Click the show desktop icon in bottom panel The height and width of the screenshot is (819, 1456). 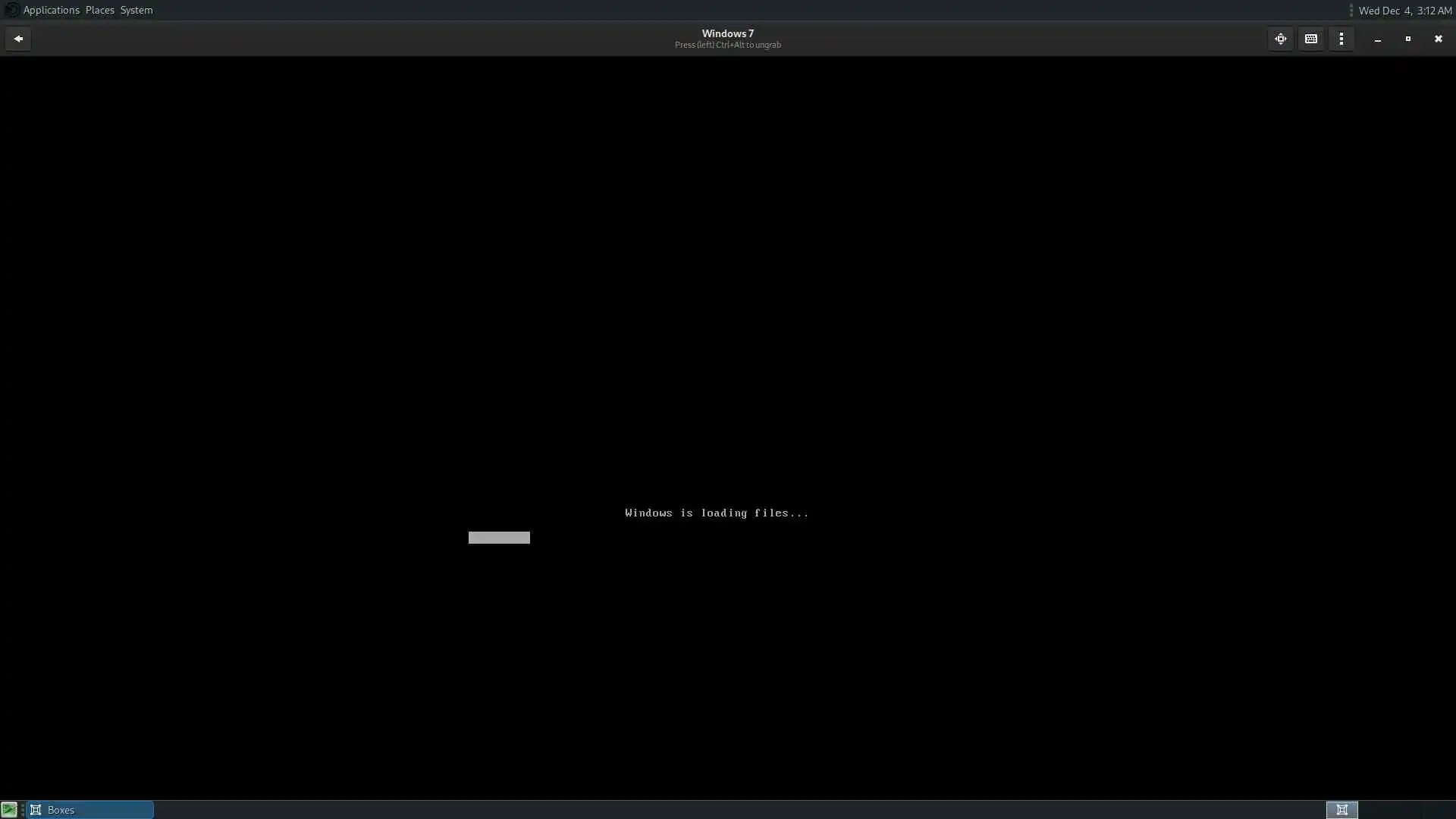[x=9, y=809]
